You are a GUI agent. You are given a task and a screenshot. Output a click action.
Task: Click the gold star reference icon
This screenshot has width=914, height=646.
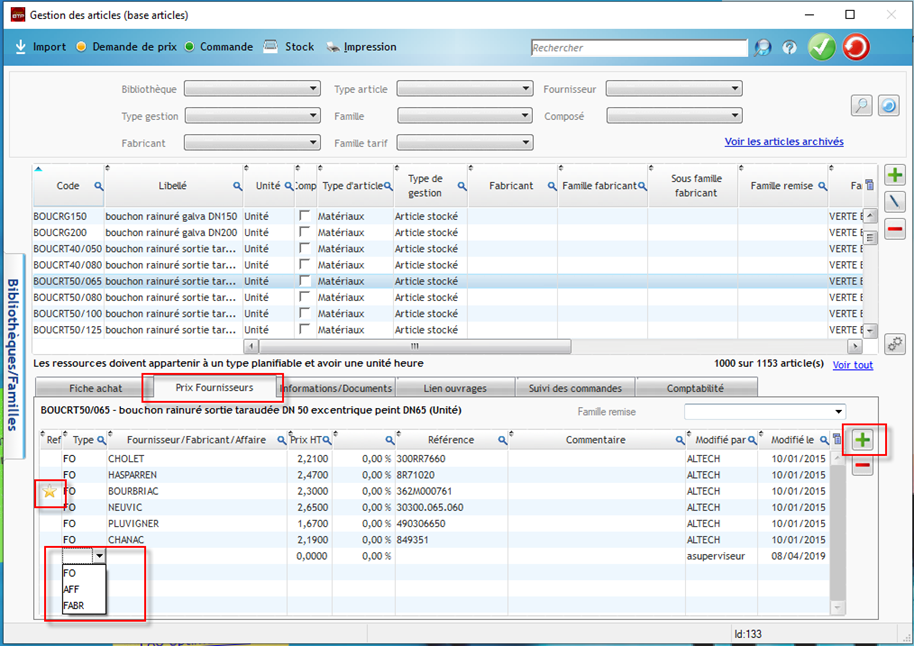click(x=48, y=491)
